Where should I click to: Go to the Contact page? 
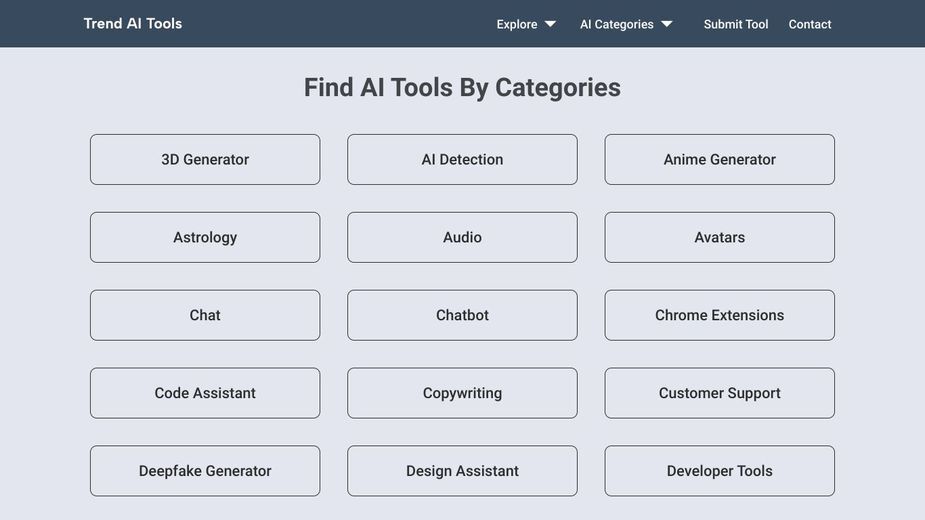809,24
